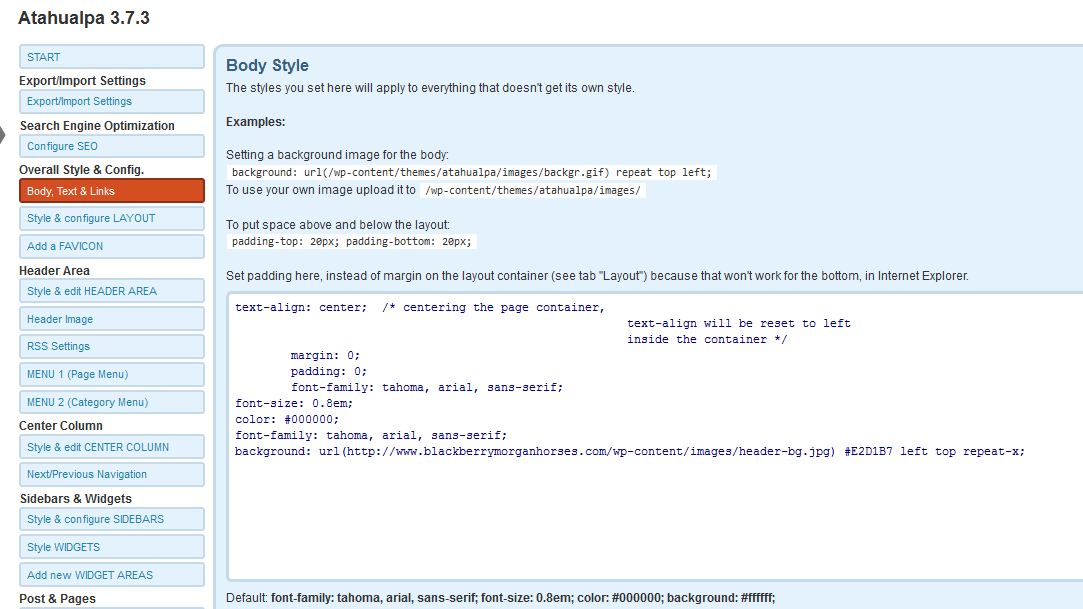
Task: Click the Search Engine Optimization label
Action: 97,126
